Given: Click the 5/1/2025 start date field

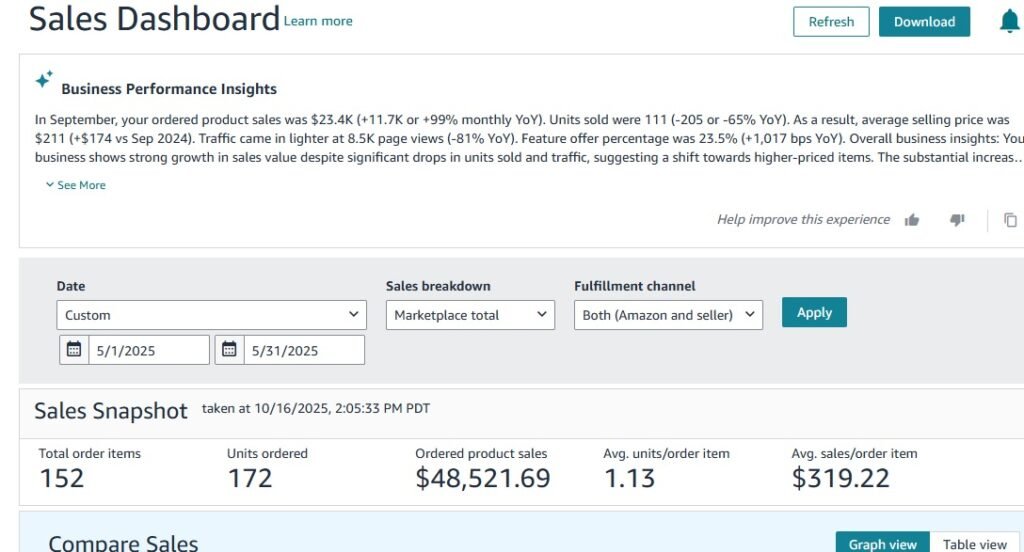Looking at the screenshot, I should [150, 350].
